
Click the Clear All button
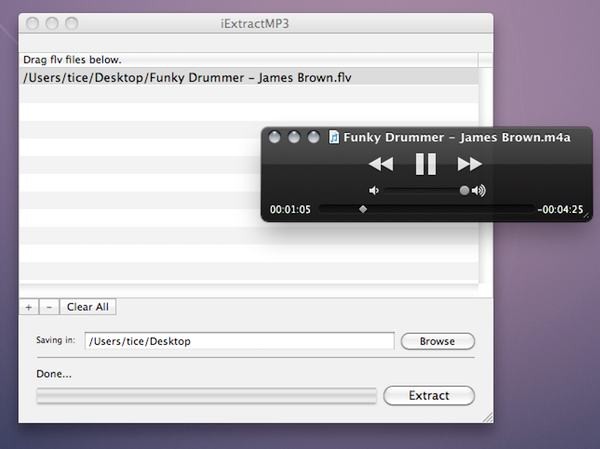[88, 307]
